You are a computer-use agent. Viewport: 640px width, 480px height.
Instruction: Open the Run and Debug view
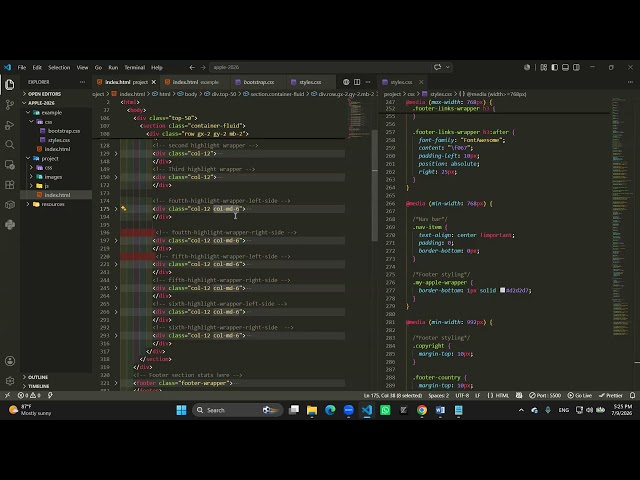10,124
